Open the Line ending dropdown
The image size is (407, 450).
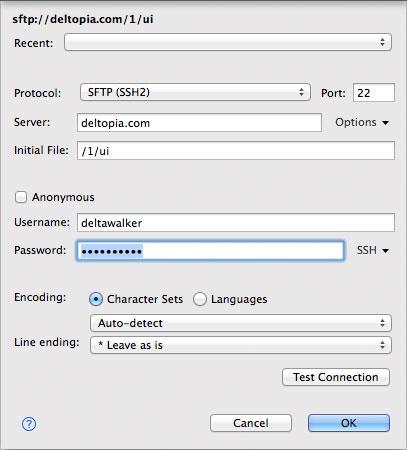pos(241,345)
